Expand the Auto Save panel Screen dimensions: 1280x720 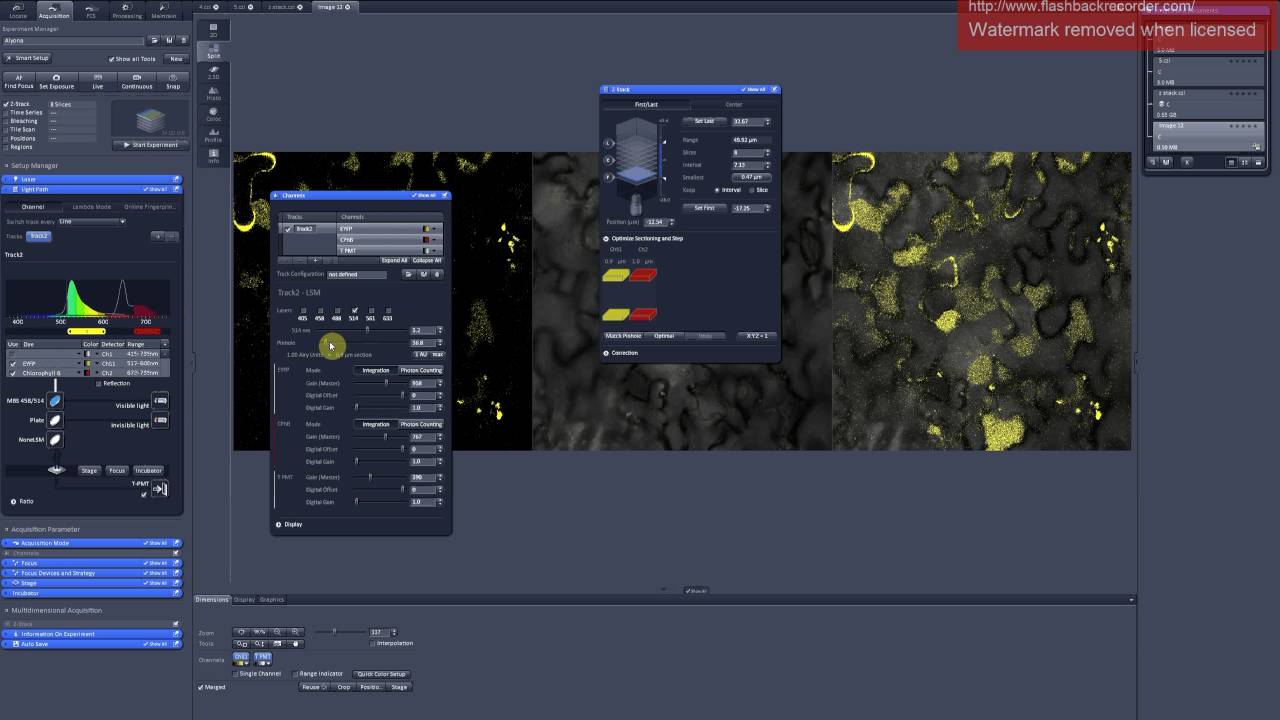click(92, 644)
